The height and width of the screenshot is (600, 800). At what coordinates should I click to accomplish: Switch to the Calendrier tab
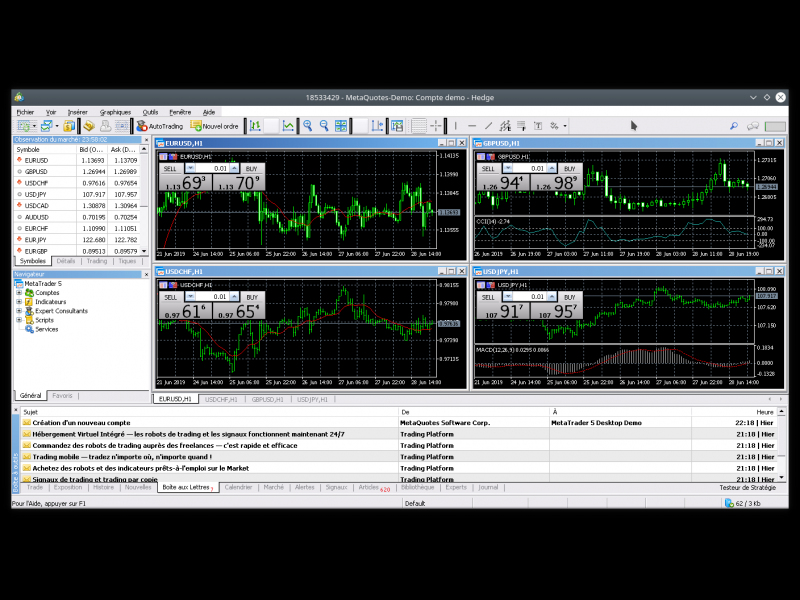(238, 487)
